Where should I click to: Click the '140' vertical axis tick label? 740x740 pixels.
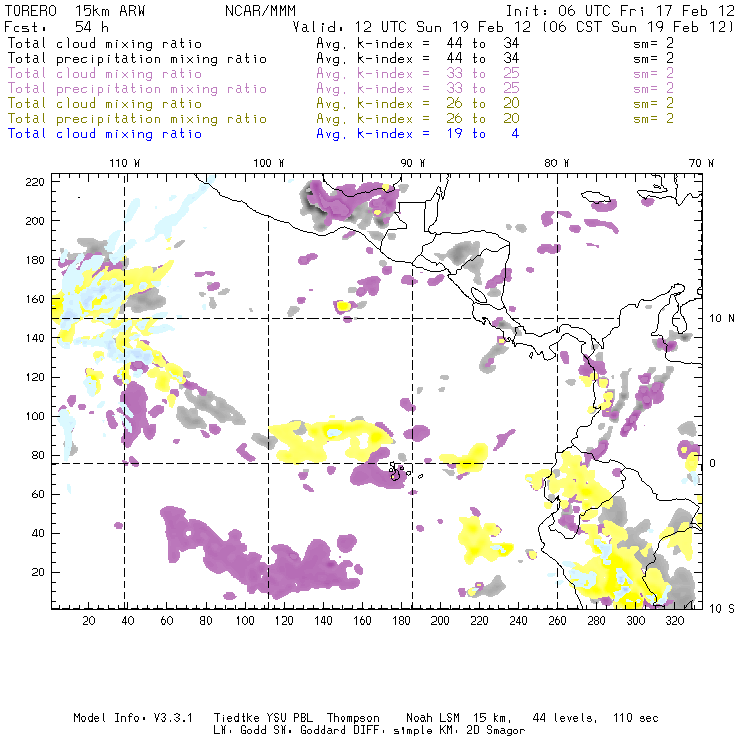pos(35,338)
